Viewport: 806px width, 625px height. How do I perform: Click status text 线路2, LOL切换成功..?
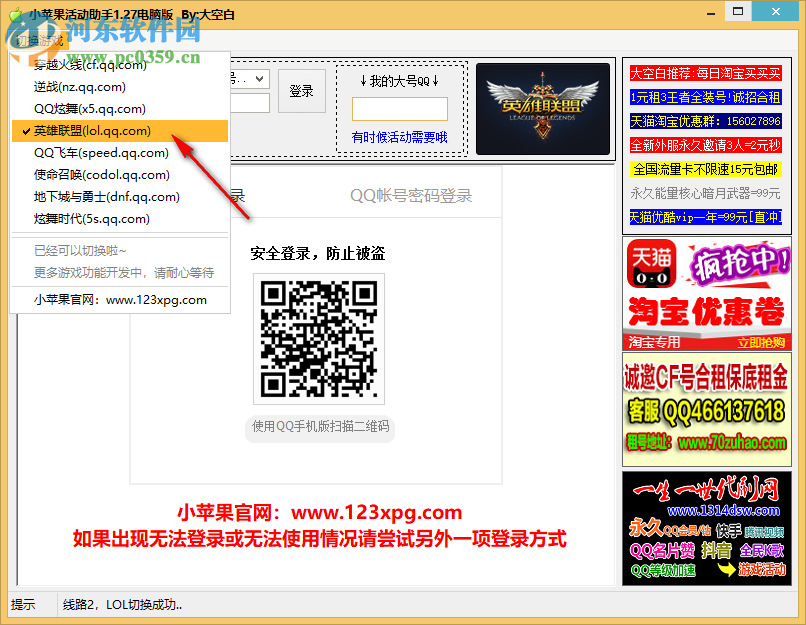122,605
